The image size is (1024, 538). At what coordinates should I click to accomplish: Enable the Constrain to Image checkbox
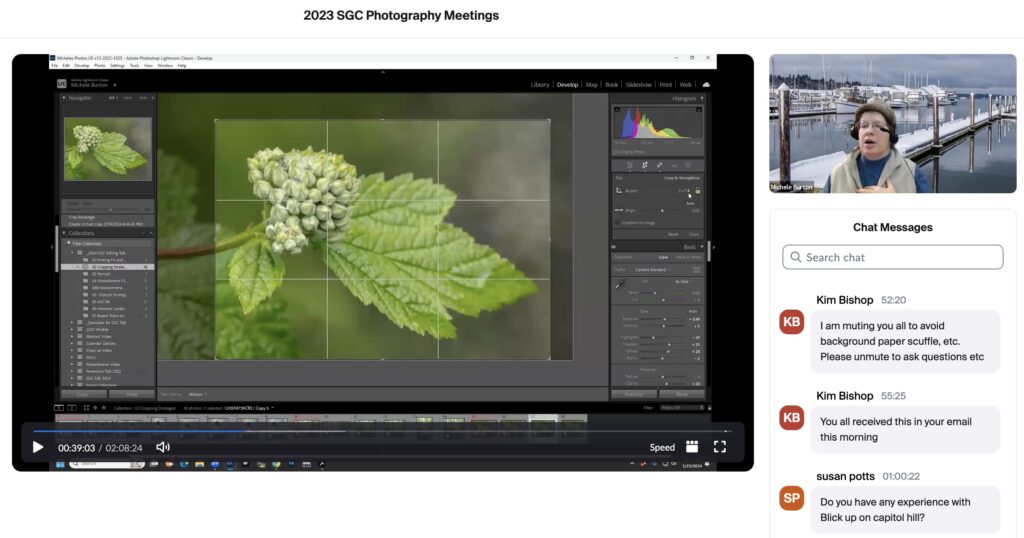tap(617, 222)
